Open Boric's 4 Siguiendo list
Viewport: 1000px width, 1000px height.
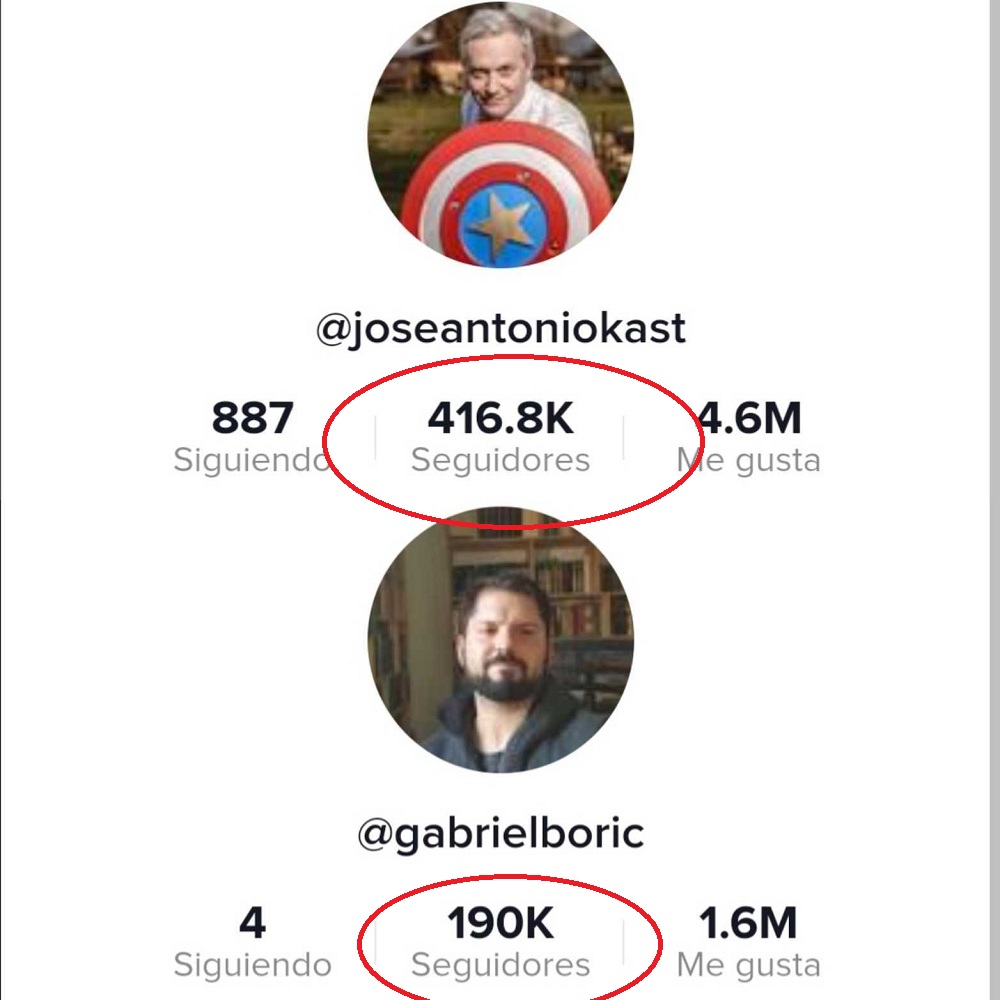251,923
